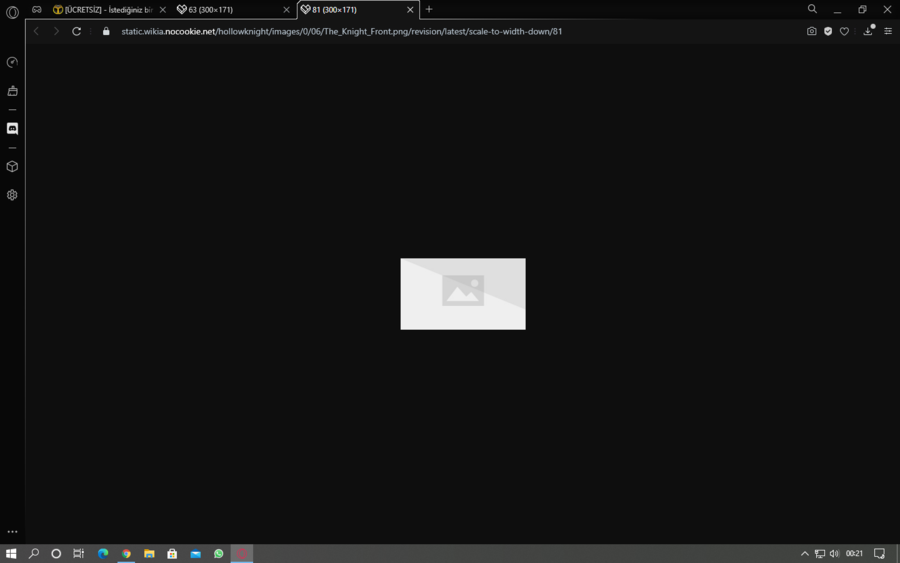Open Easy Setup sliders menu
This screenshot has height=563, width=900.
tap(887, 32)
